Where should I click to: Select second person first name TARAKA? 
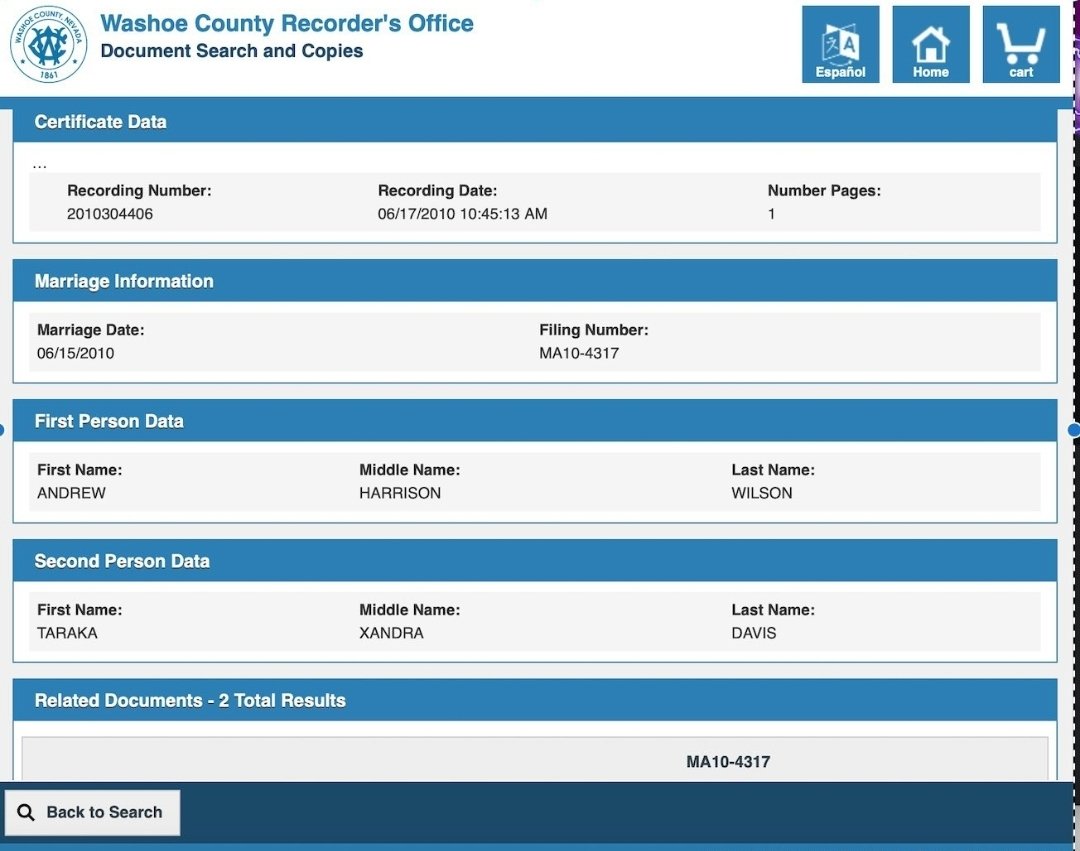pyautogui.click(x=67, y=633)
